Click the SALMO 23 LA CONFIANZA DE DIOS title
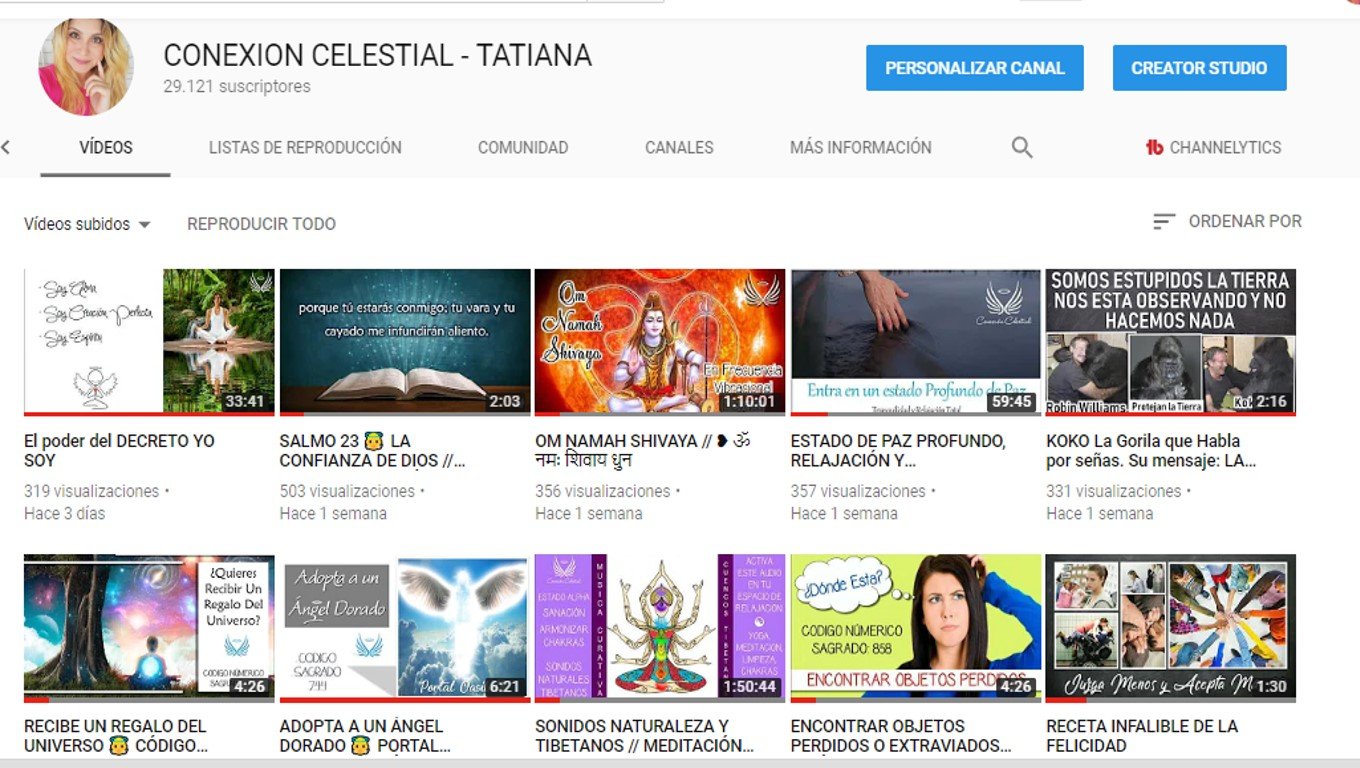 pyautogui.click(x=372, y=451)
